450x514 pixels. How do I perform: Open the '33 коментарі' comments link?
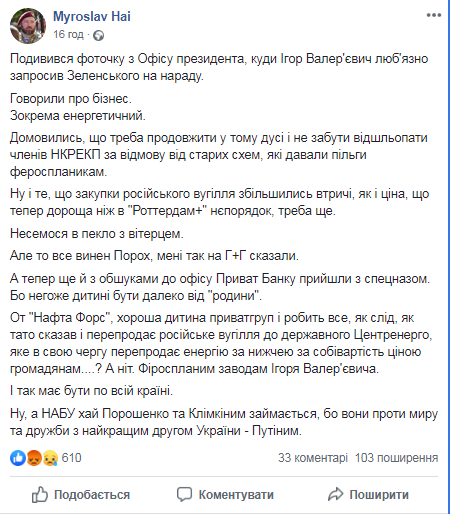coord(313,458)
